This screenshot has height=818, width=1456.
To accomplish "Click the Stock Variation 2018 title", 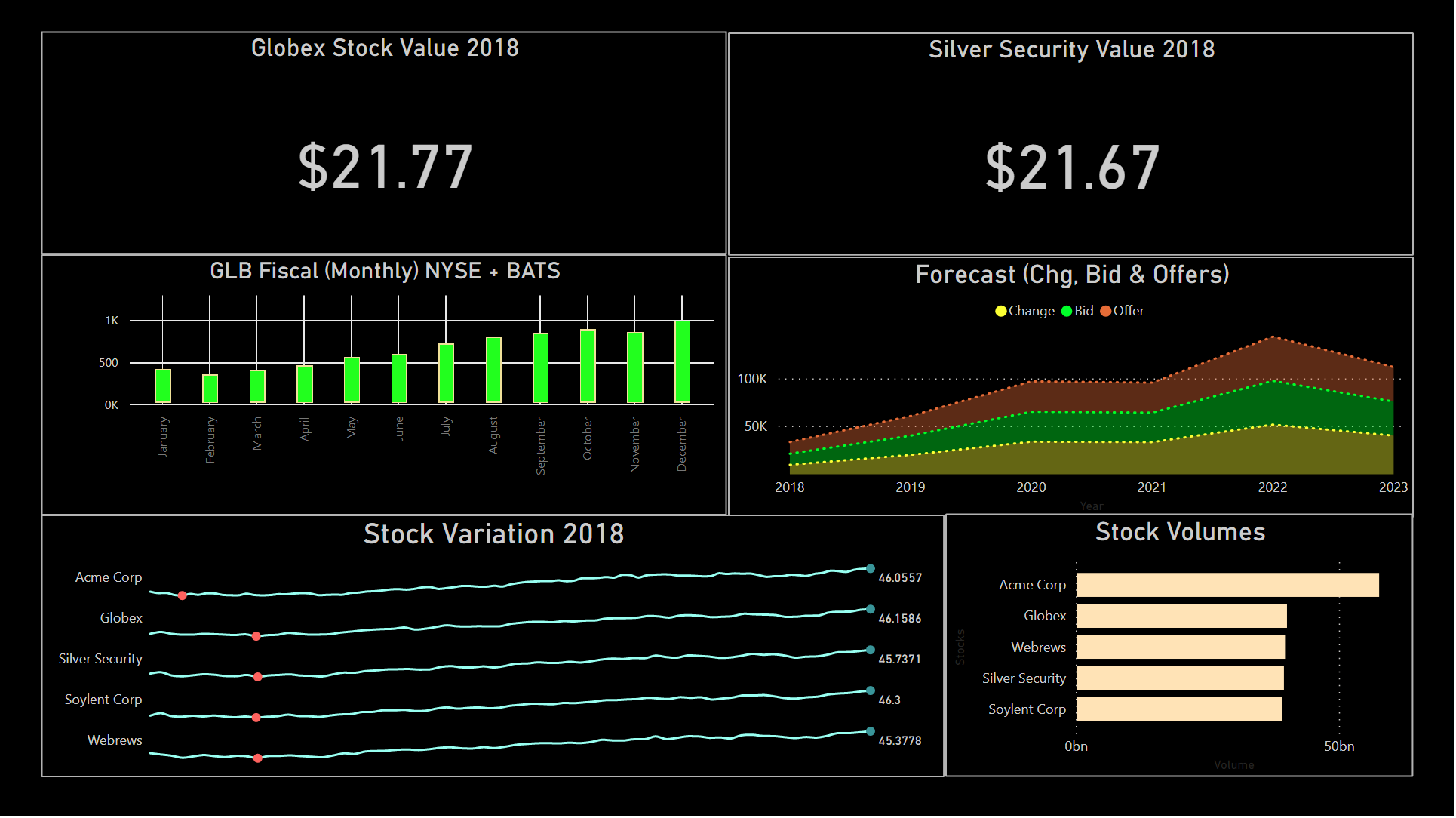I will pyautogui.click(x=494, y=534).
